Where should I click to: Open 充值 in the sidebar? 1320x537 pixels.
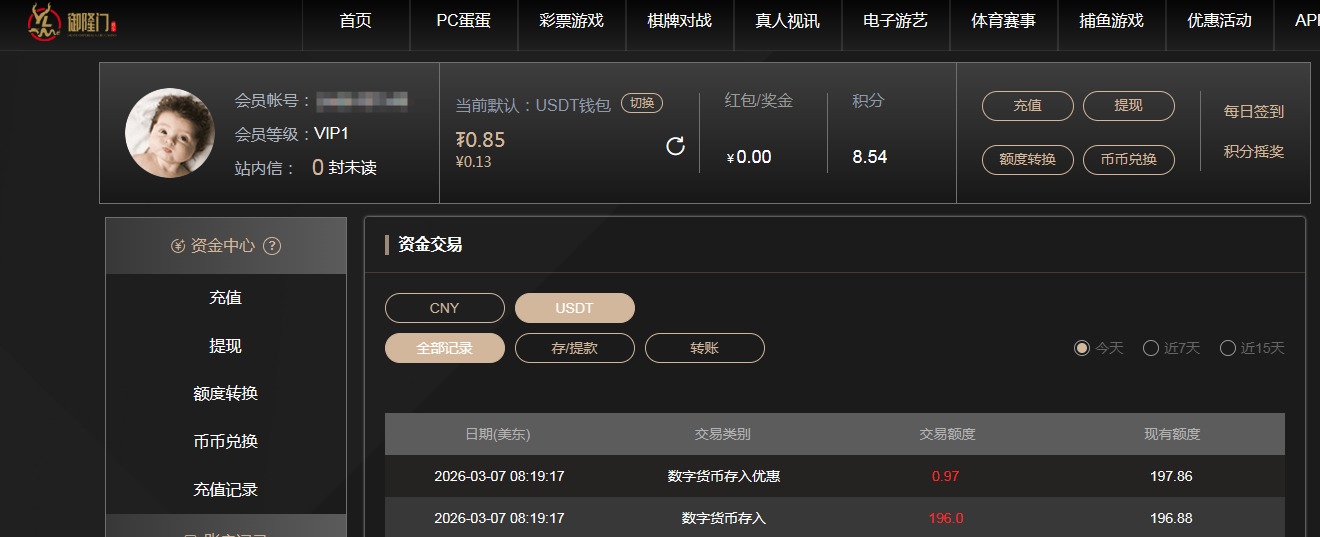[226, 298]
